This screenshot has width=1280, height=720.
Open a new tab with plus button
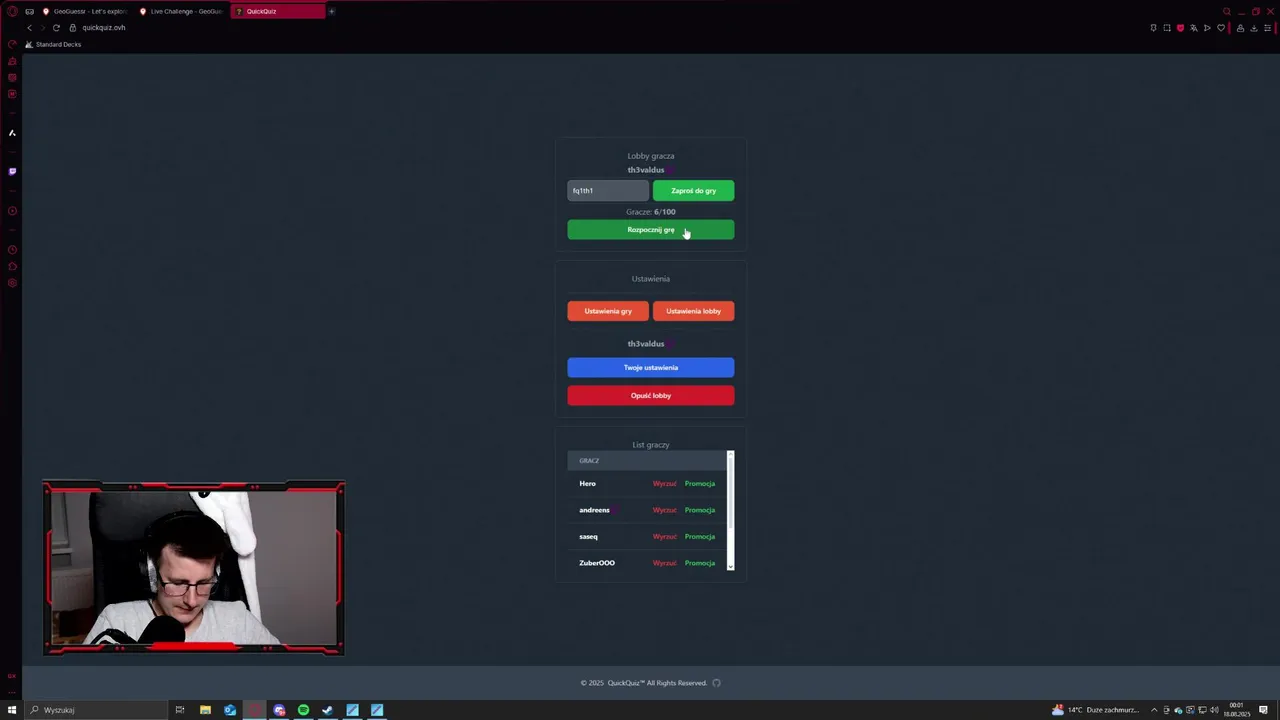(331, 11)
